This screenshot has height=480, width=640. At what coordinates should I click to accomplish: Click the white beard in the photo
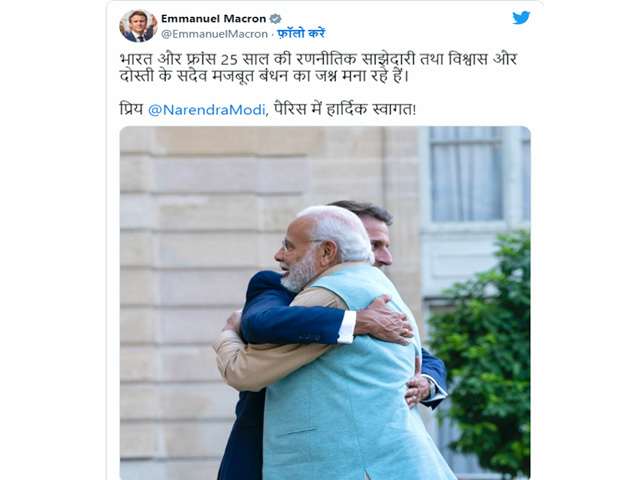(x=301, y=273)
